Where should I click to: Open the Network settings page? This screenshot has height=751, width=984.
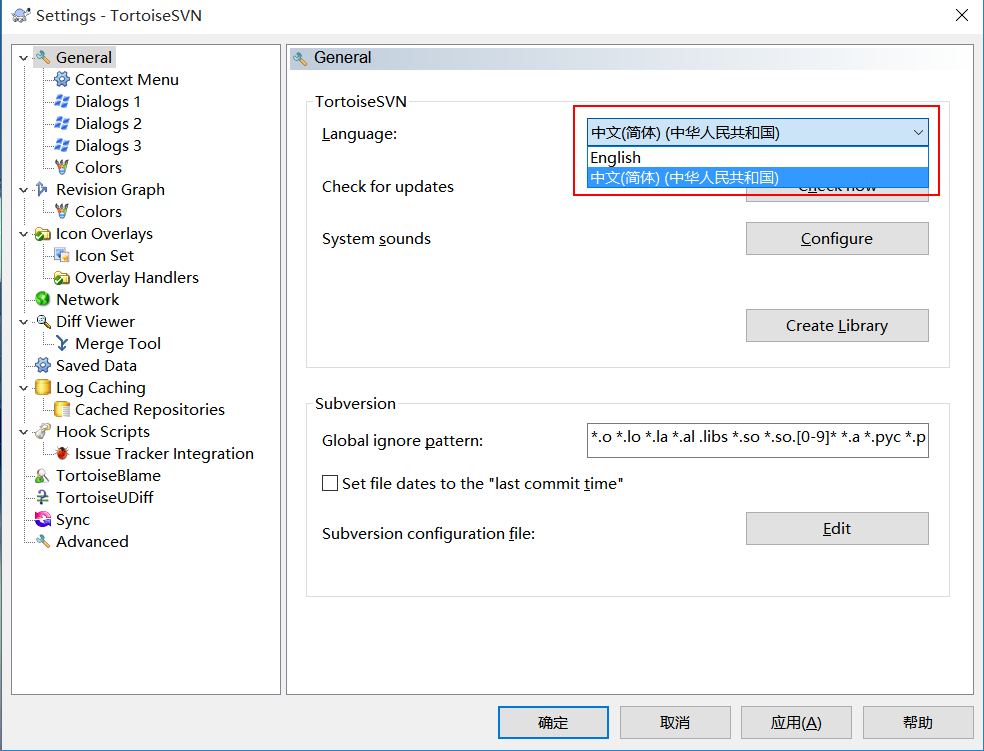[87, 299]
